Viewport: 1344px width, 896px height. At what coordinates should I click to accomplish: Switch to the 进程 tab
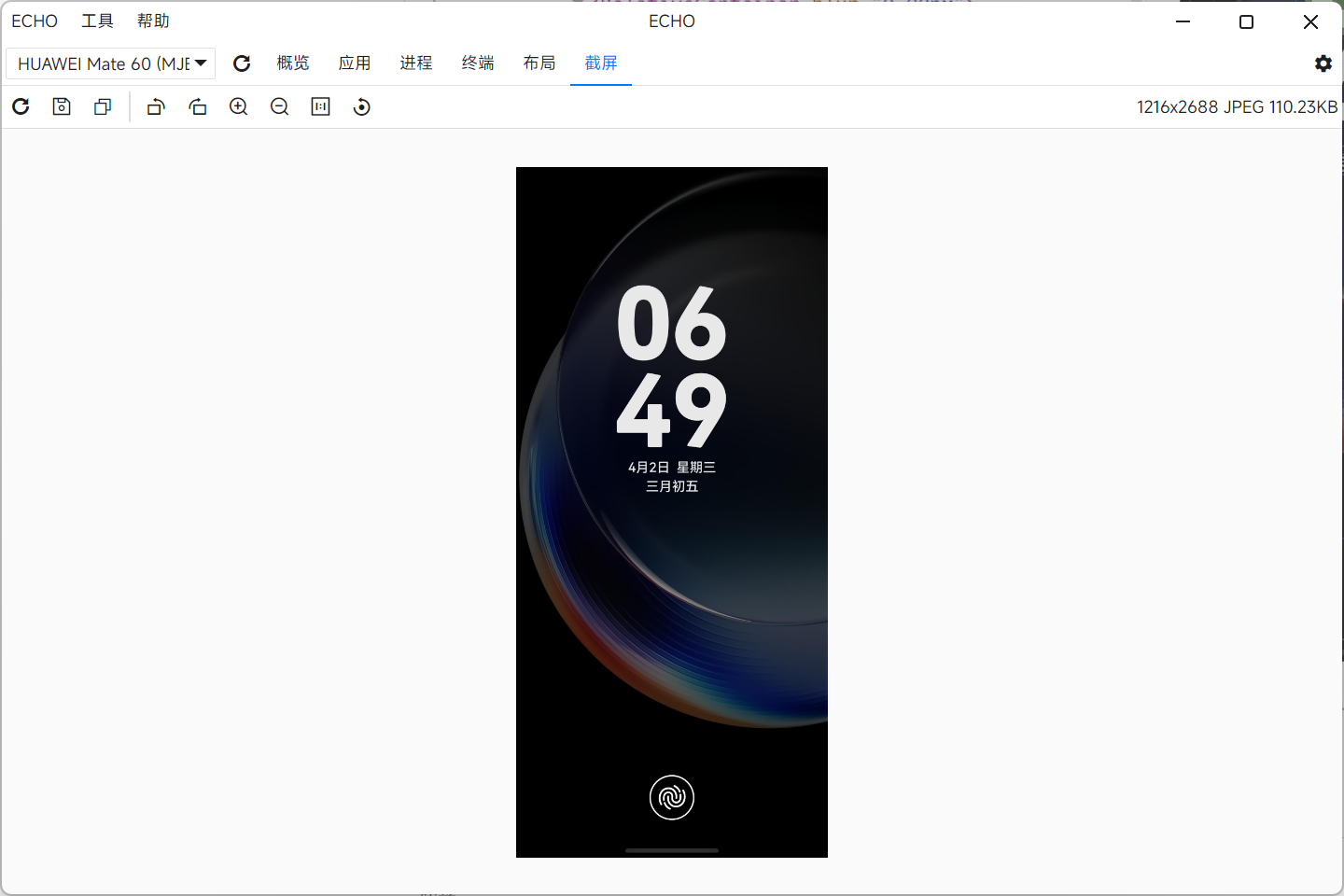416,63
